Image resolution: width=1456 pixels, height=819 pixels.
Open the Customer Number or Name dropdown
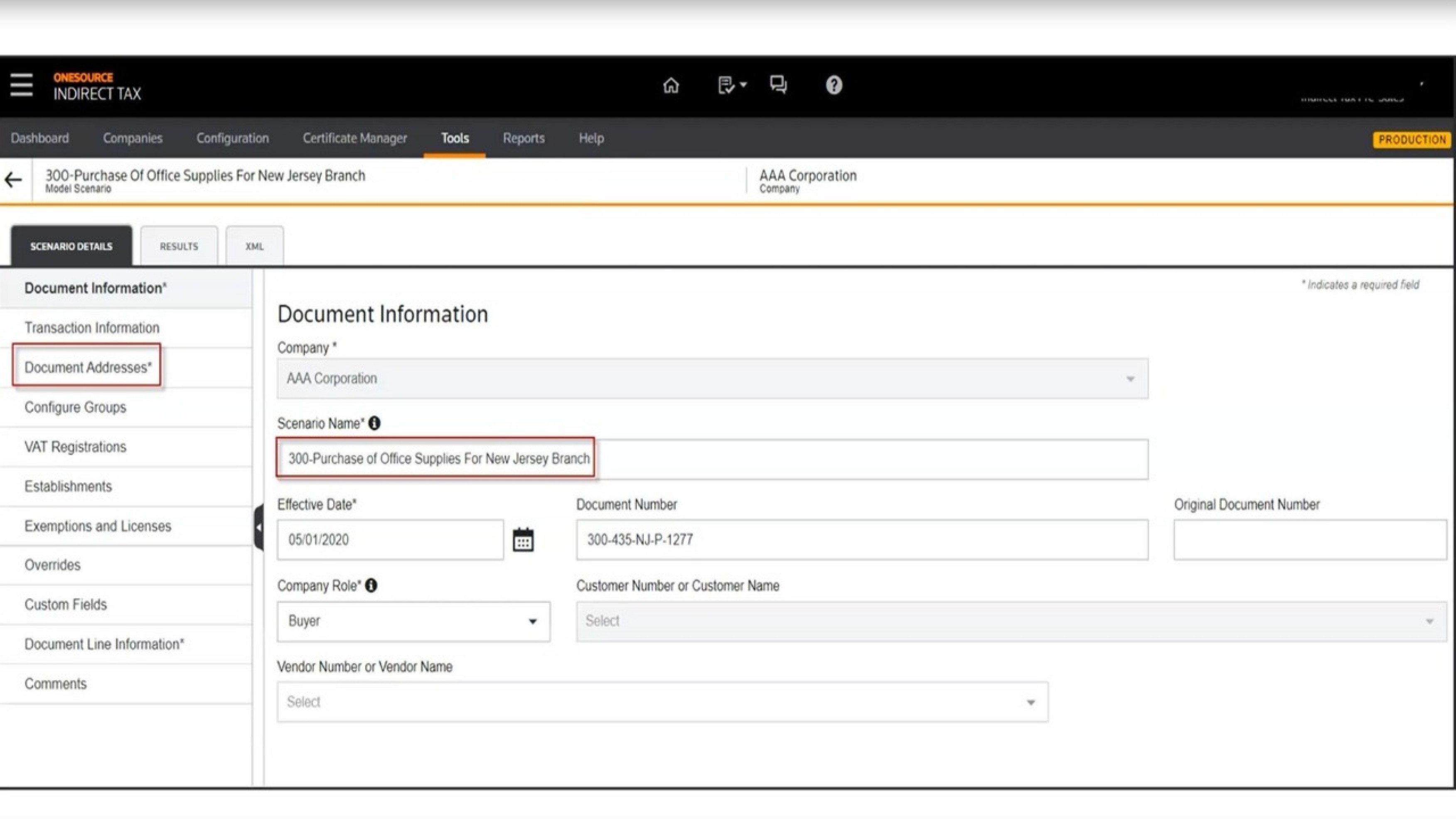point(1010,621)
